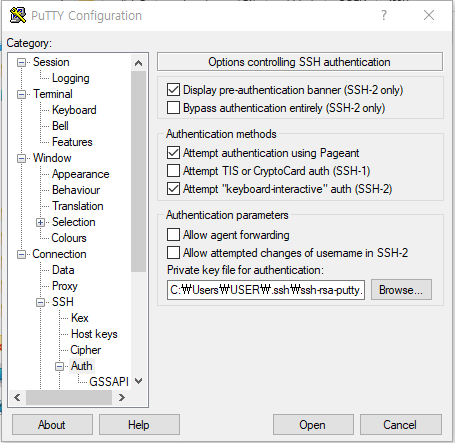Open the Behaviour category
Image resolution: width=455 pixels, height=443 pixels.
point(76,190)
